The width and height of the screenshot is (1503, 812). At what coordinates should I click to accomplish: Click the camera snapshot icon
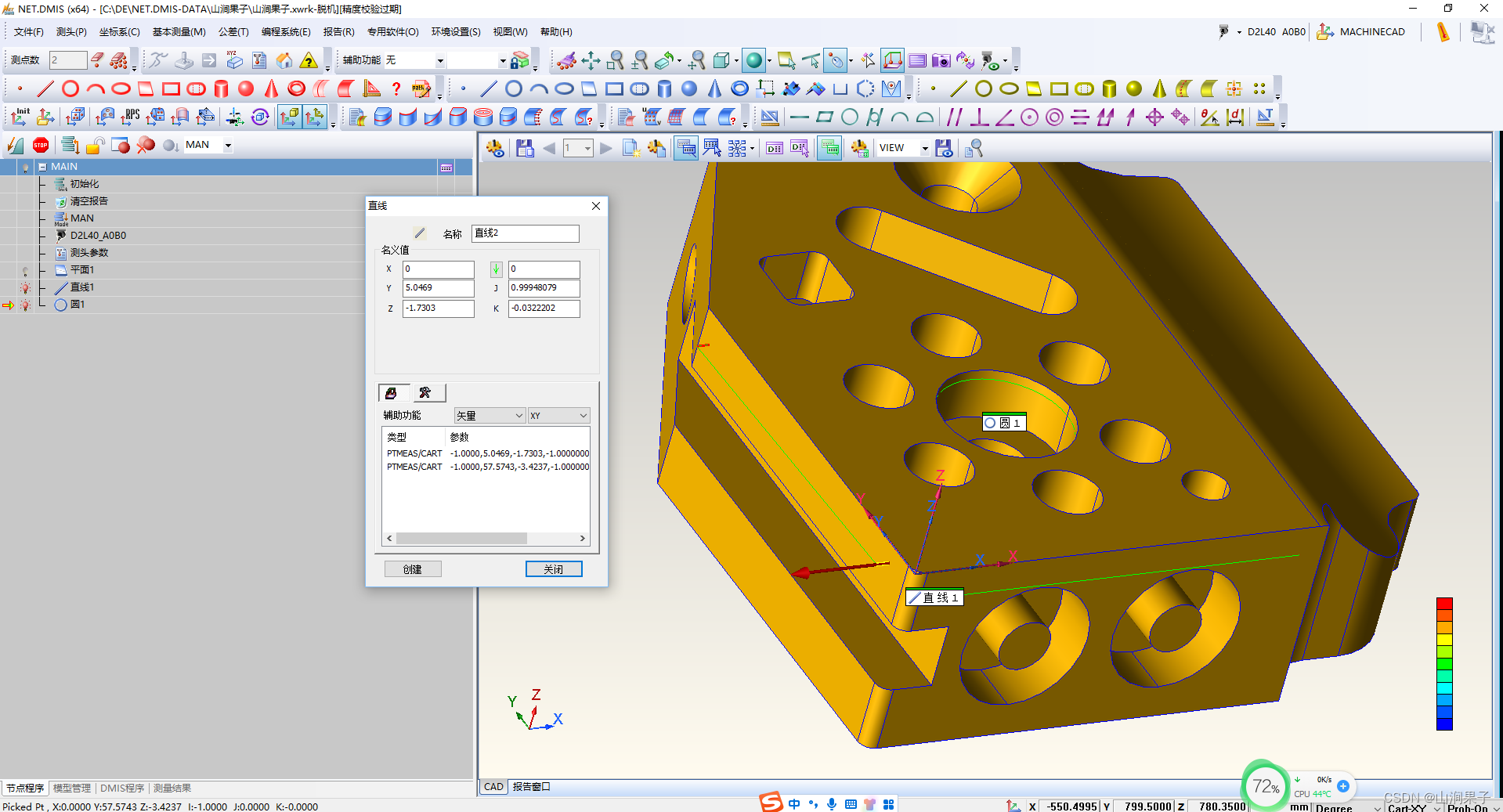[x=941, y=60]
